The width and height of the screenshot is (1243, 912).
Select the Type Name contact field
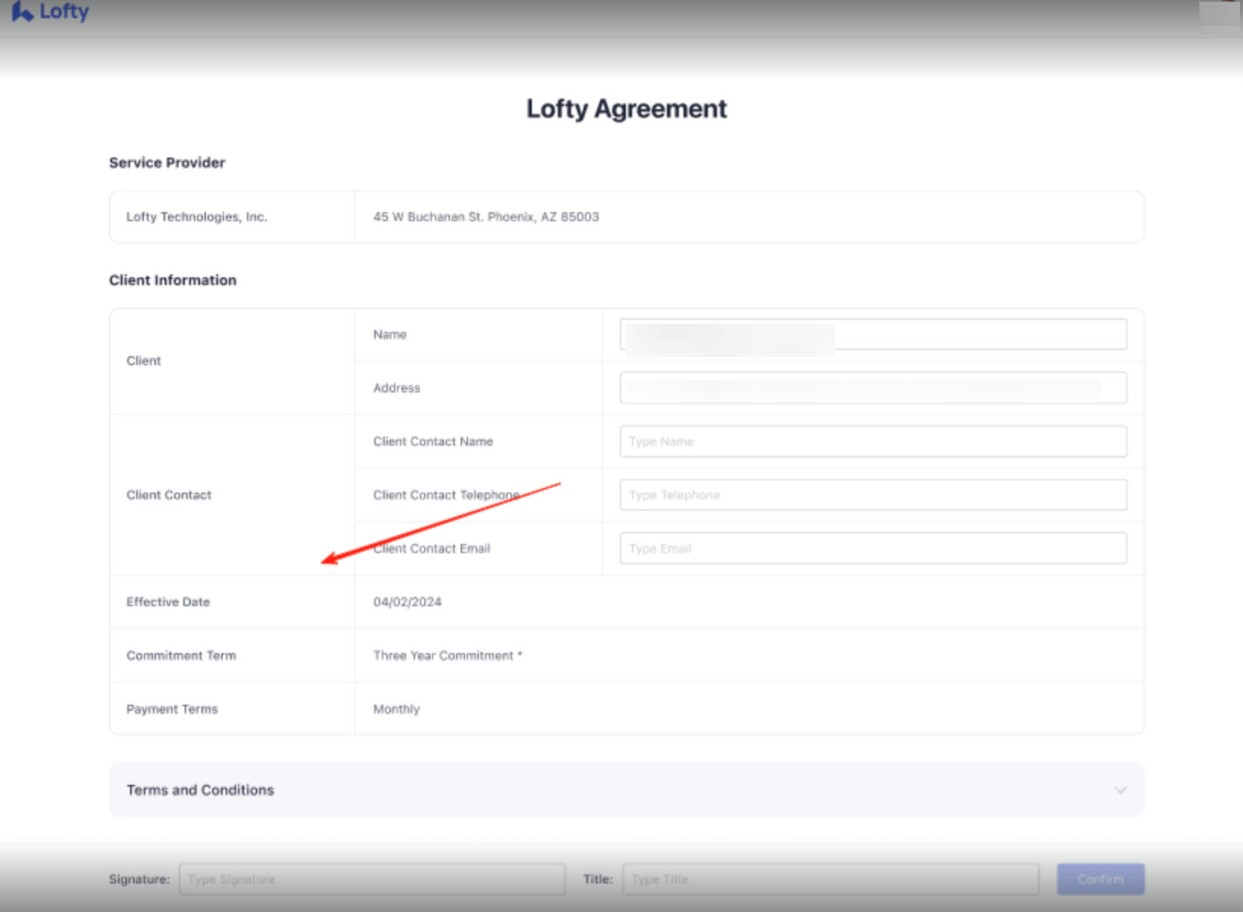coord(872,442)
